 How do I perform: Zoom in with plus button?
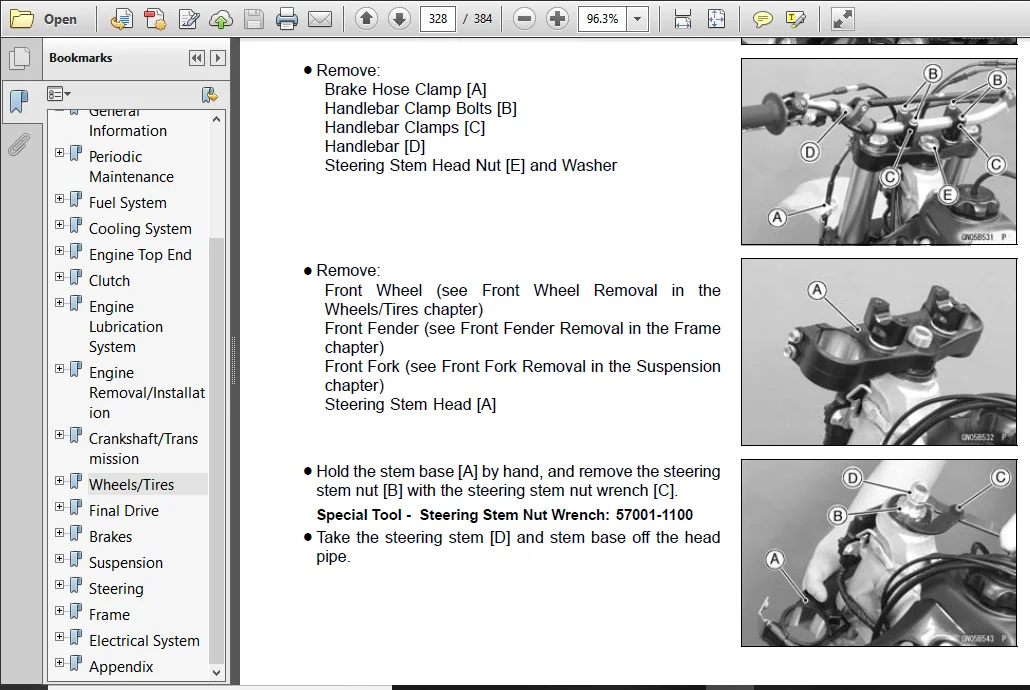pos(557,18)
